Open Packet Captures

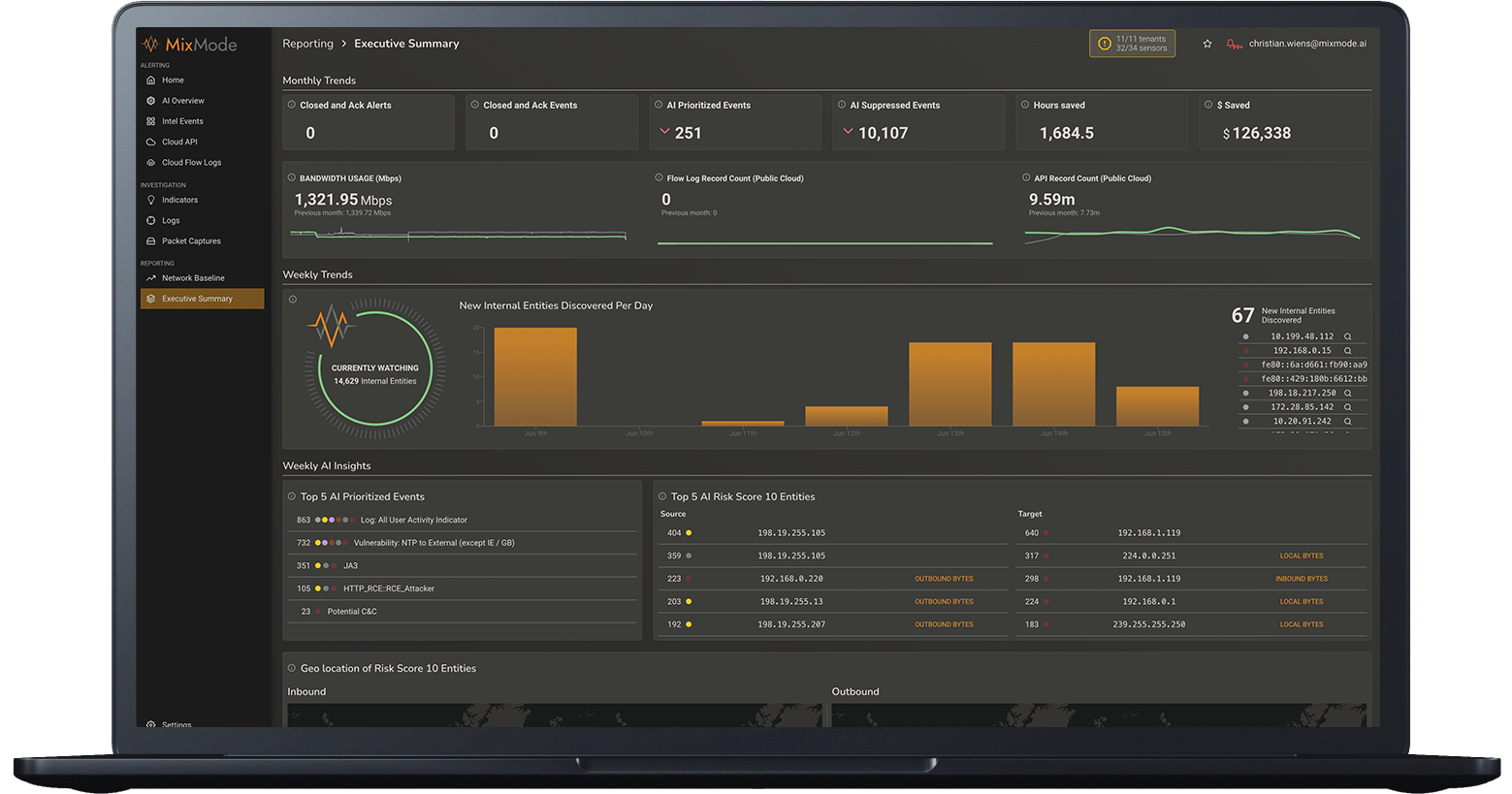pyautogui.click(x=191, y=241)
